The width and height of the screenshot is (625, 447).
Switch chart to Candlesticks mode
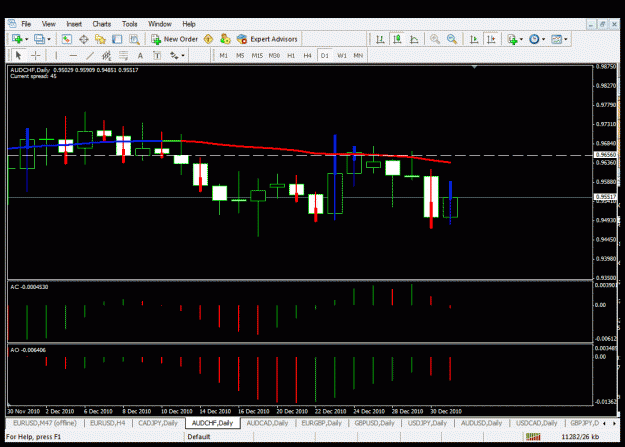click(x=397, y=39)
